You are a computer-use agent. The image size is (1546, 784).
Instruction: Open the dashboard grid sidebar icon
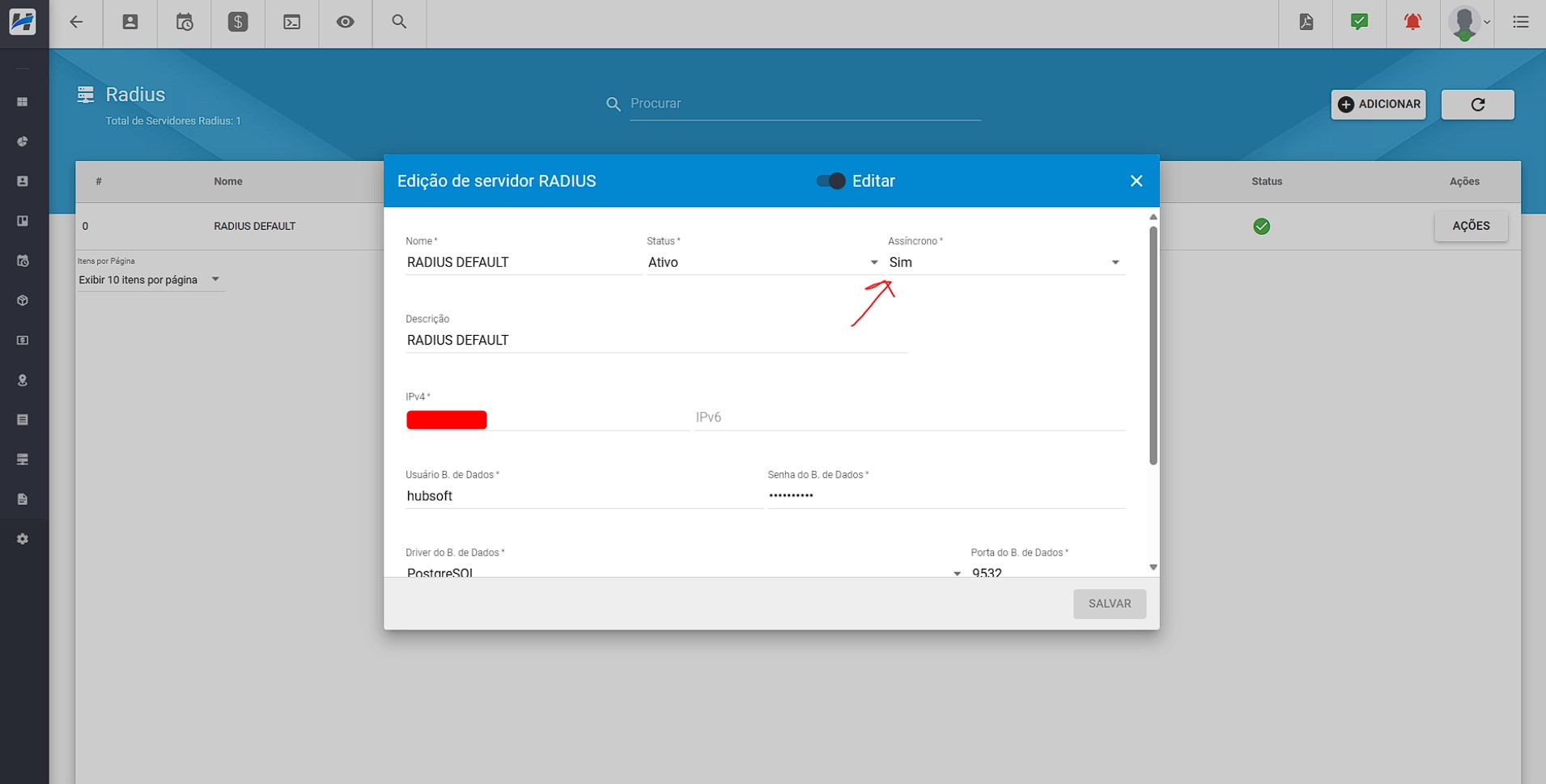pos(23,102)
